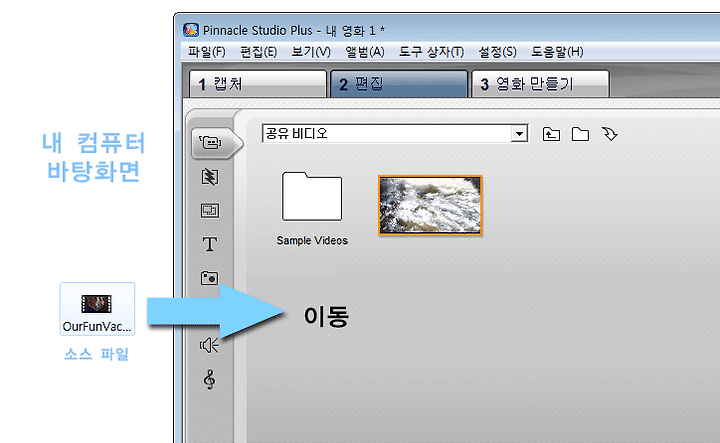
Task: Select the highlighted water video thumbnail
Action: click(x=430, y=205)
